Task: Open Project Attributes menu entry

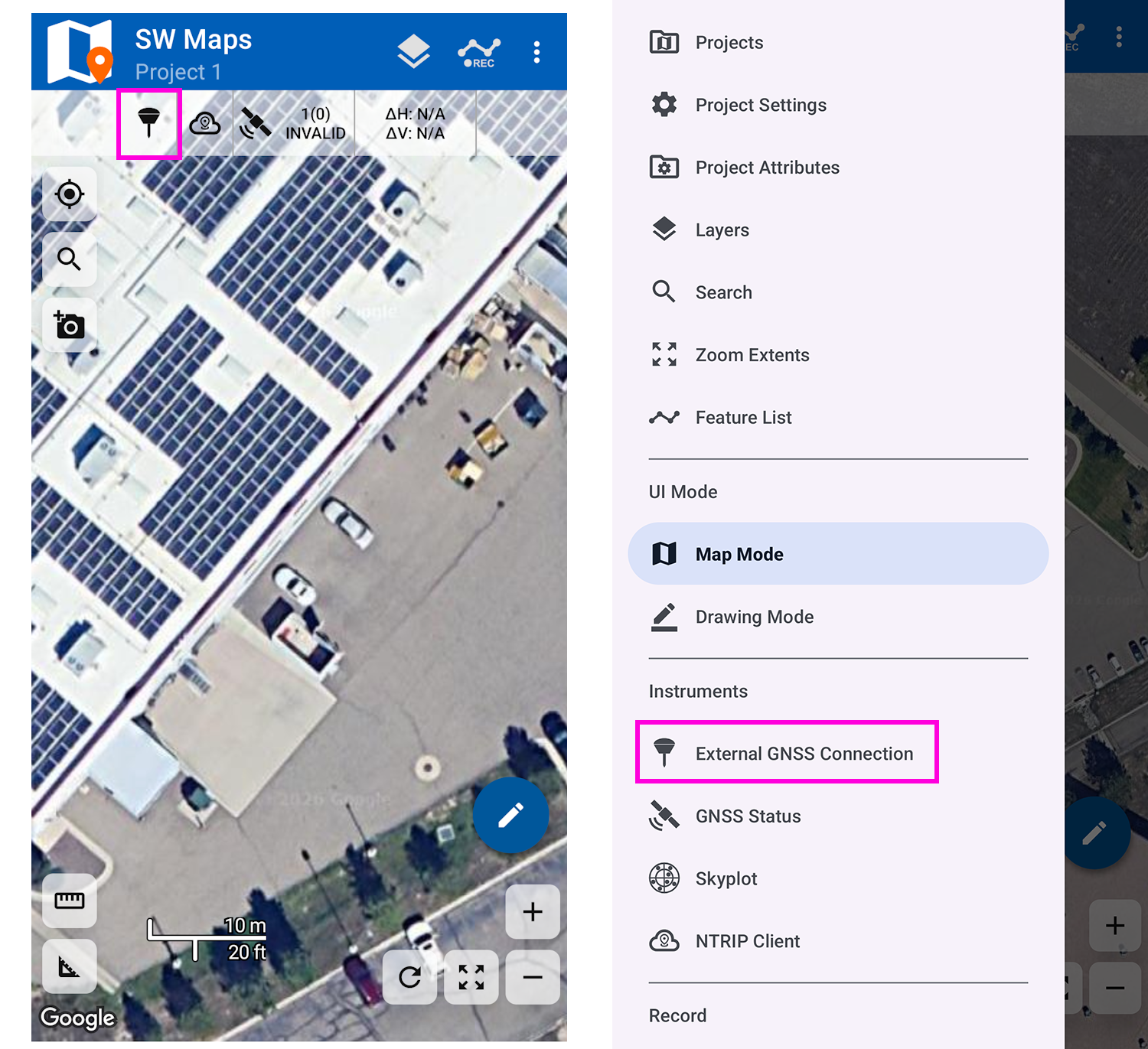Action: tap(838, 168)
